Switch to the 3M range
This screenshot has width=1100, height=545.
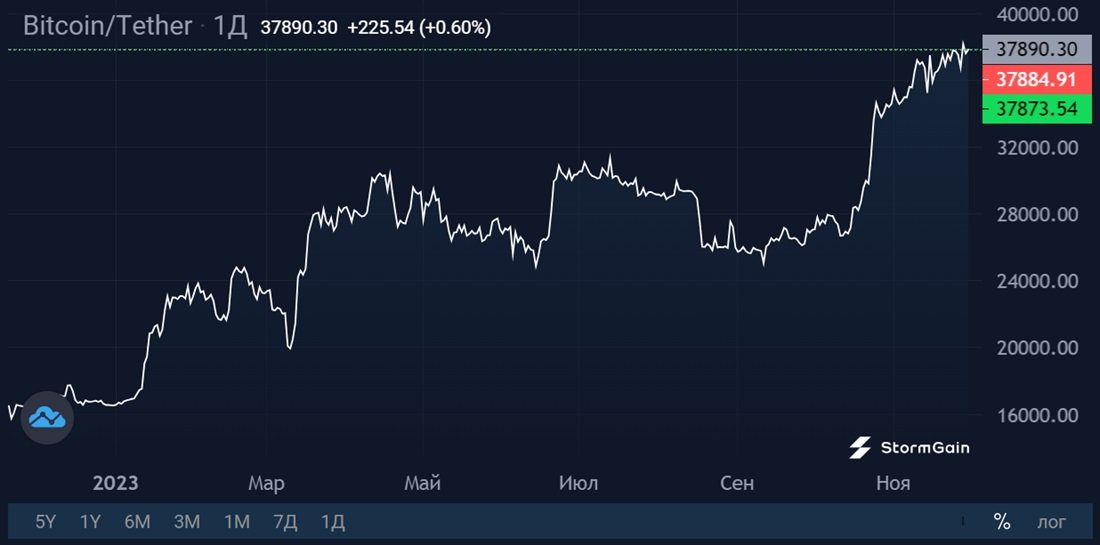coord(187,522)
